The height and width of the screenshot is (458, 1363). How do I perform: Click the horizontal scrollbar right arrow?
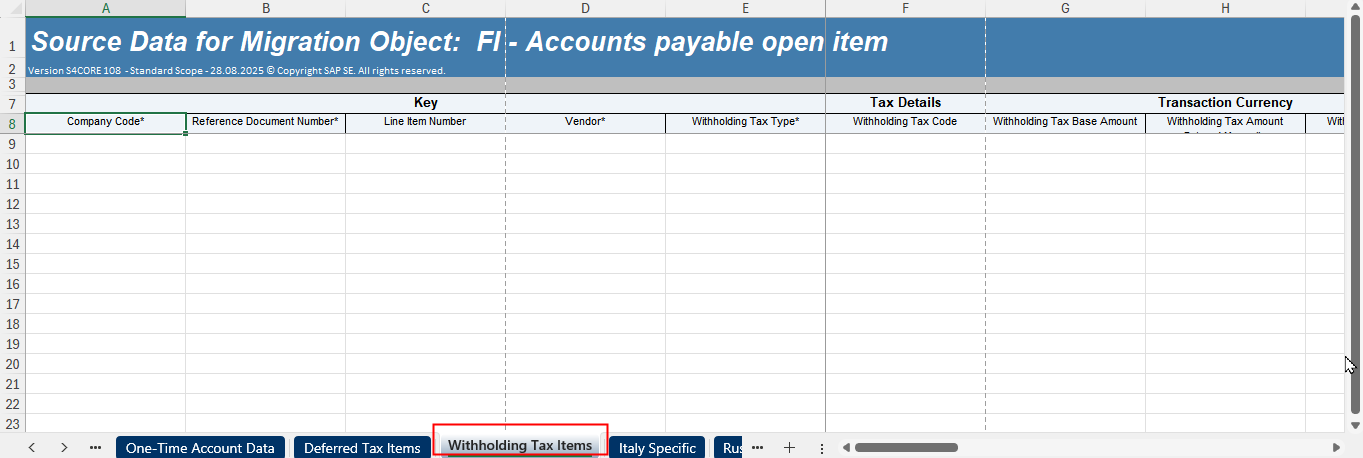1336,447
